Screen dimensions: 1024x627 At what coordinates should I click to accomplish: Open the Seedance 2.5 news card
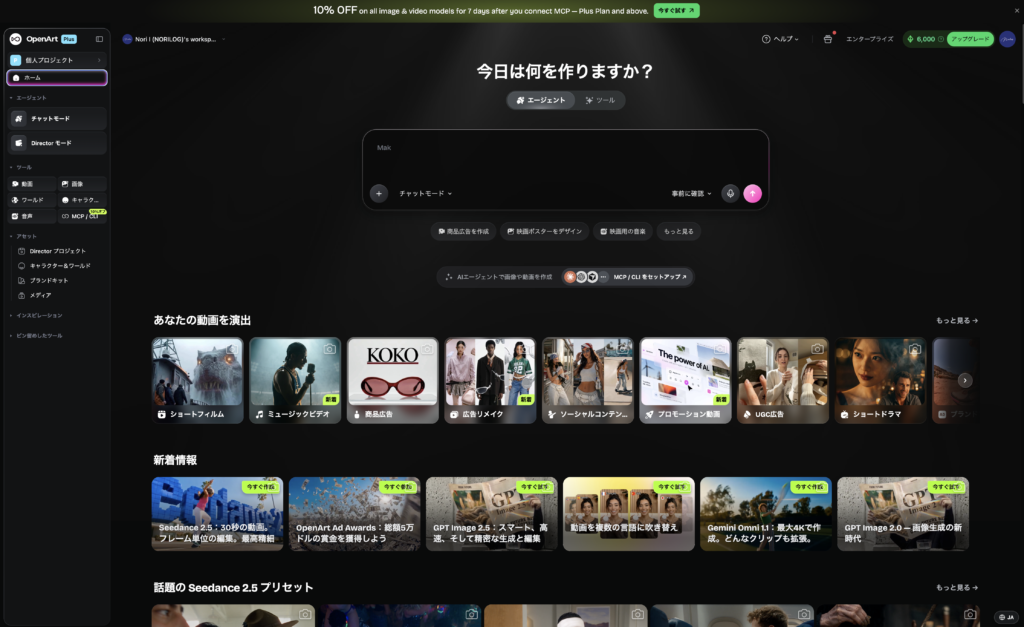(x=217, y=514)
